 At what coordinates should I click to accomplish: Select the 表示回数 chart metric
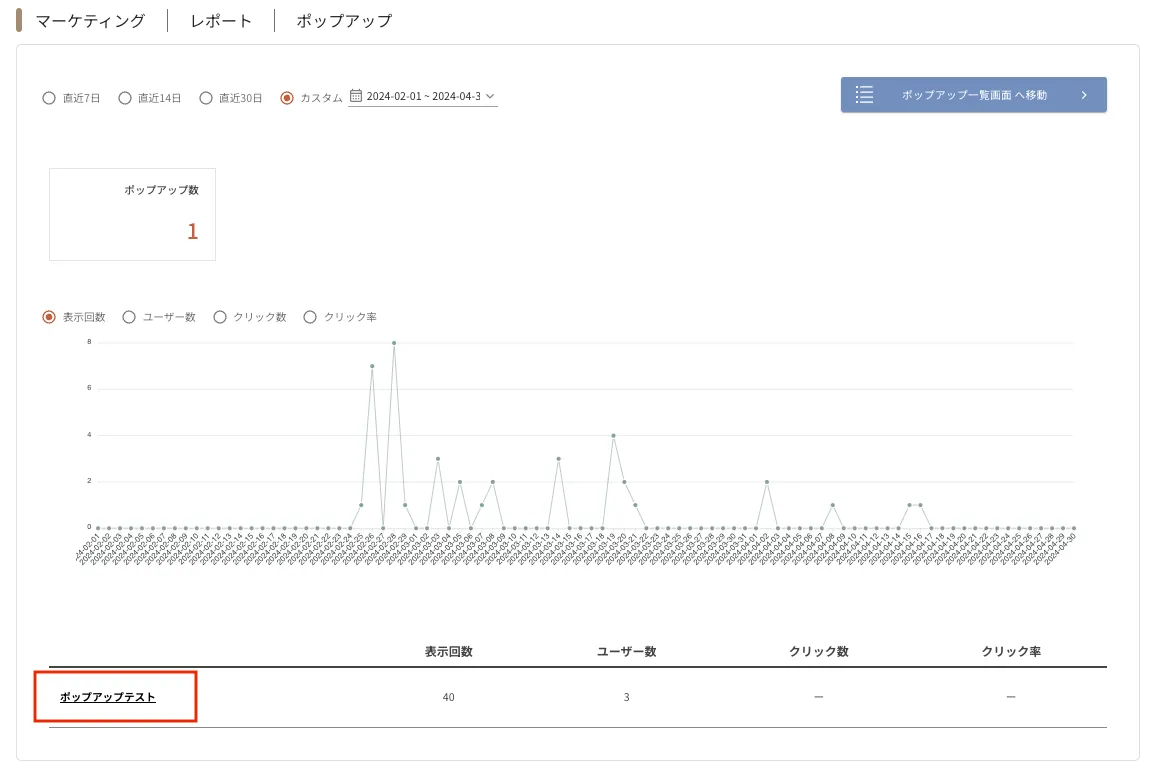click(49, 317)
